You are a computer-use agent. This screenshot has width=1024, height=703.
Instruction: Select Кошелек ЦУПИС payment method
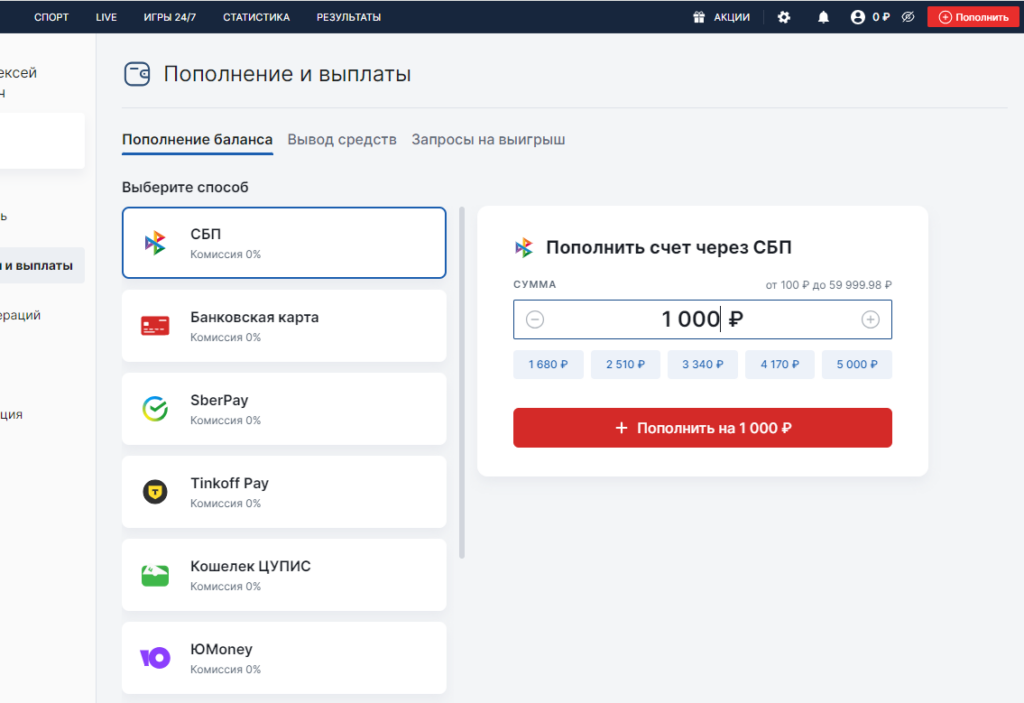click(x=284, y=575)
